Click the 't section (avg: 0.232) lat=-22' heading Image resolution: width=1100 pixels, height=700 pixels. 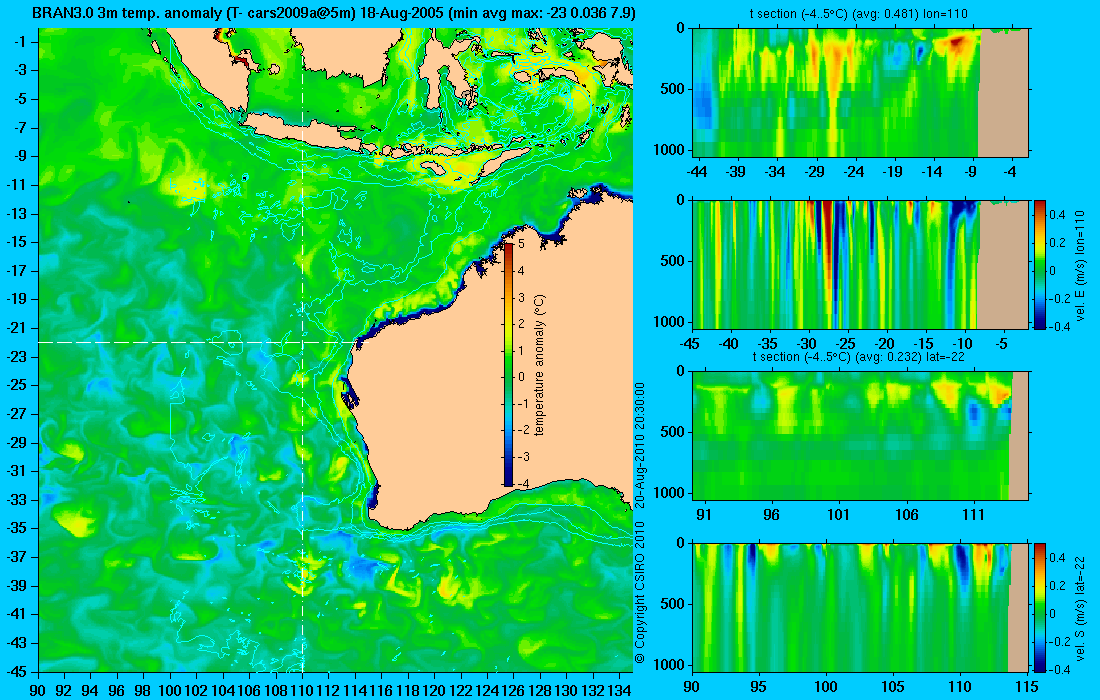pyautogui.click(x=859, y=356)
